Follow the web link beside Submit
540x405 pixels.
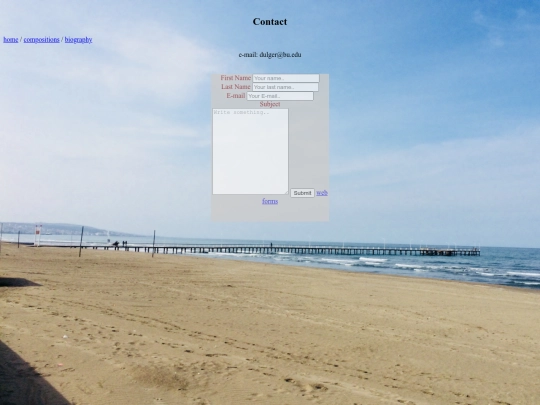tap(322, 193)
